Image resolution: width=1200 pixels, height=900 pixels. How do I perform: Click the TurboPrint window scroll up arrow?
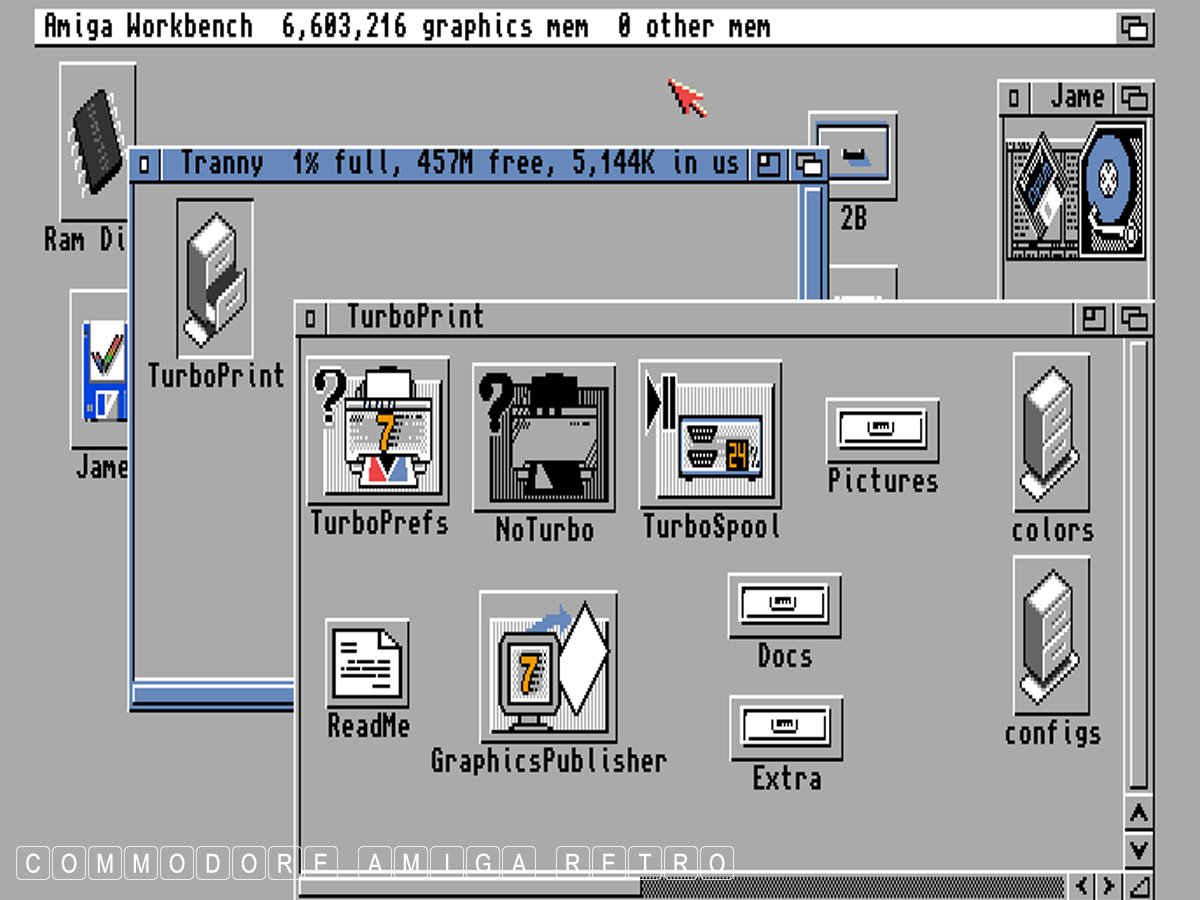click(1138, 813)
